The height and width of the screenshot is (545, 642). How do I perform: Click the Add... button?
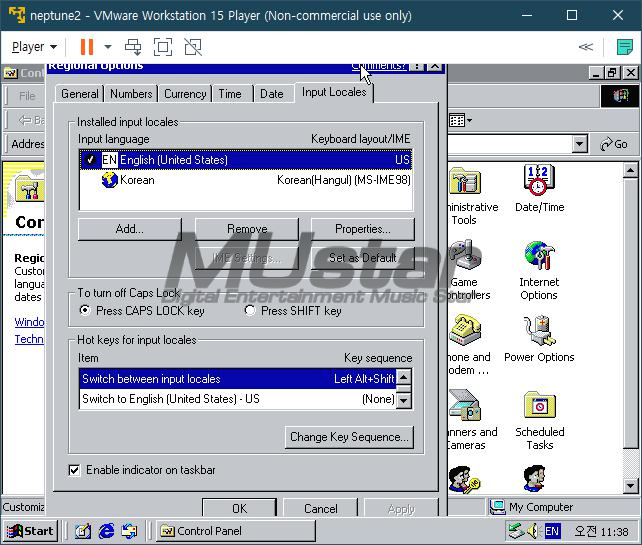(x=129, y=229)
